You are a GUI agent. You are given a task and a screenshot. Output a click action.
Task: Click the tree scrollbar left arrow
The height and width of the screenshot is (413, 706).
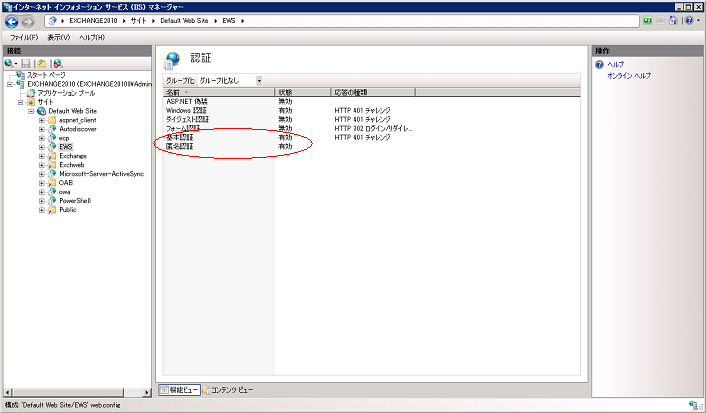(8, 392)
